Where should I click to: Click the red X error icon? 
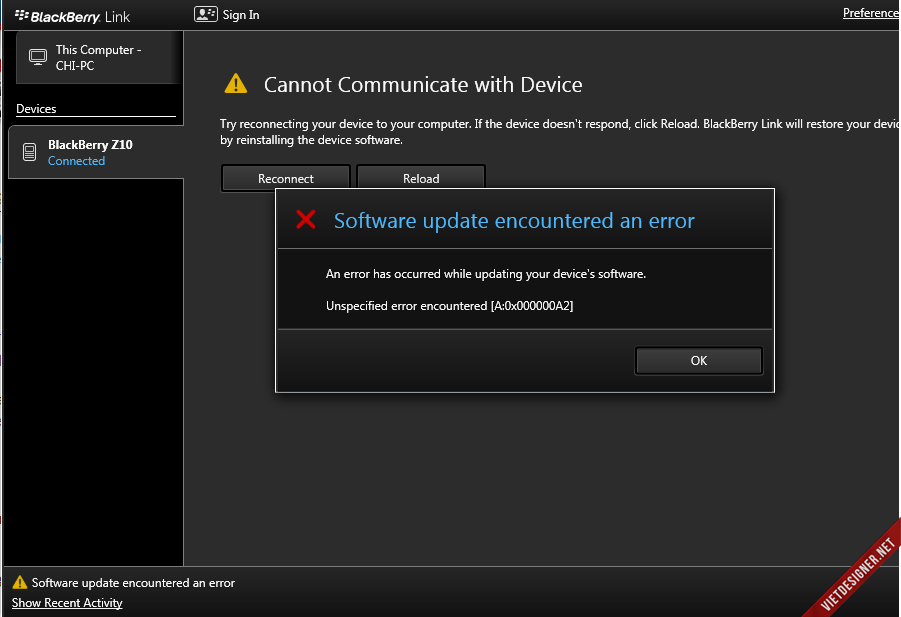[306, 219]
